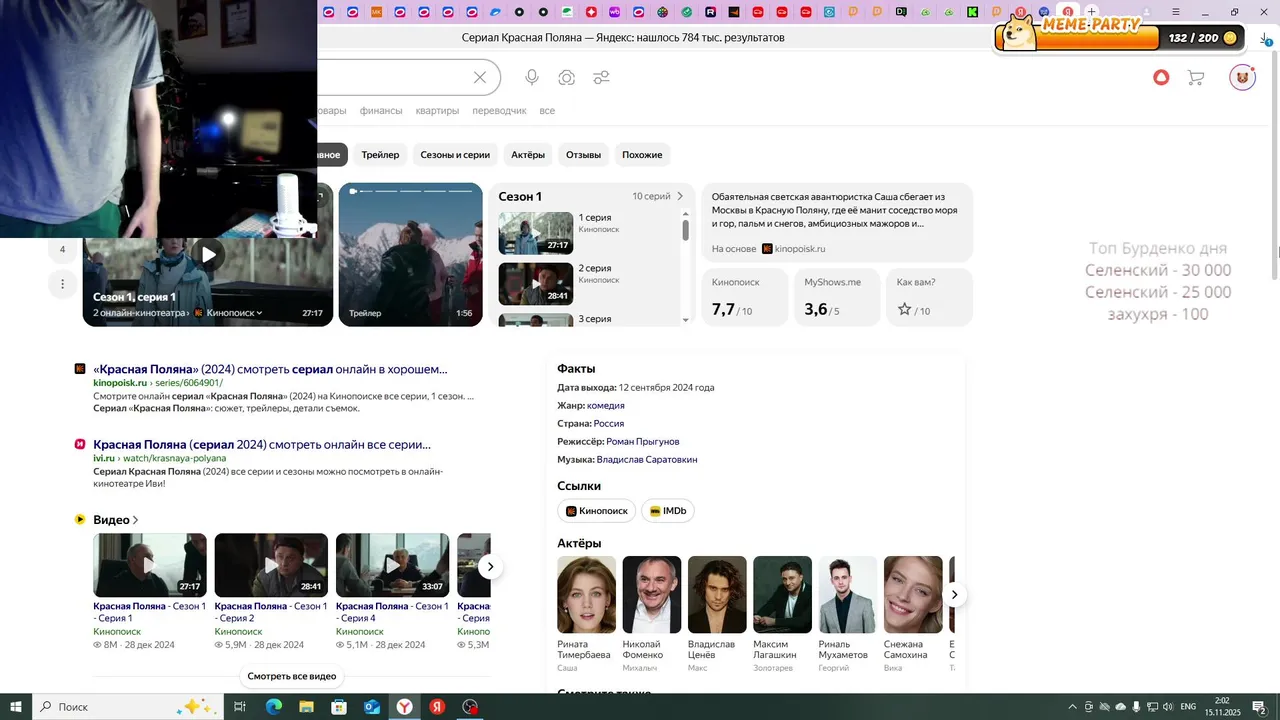Start voice search with the microphone icon
This screenshot has width=1280, height=720.
(x=532, y=78)
